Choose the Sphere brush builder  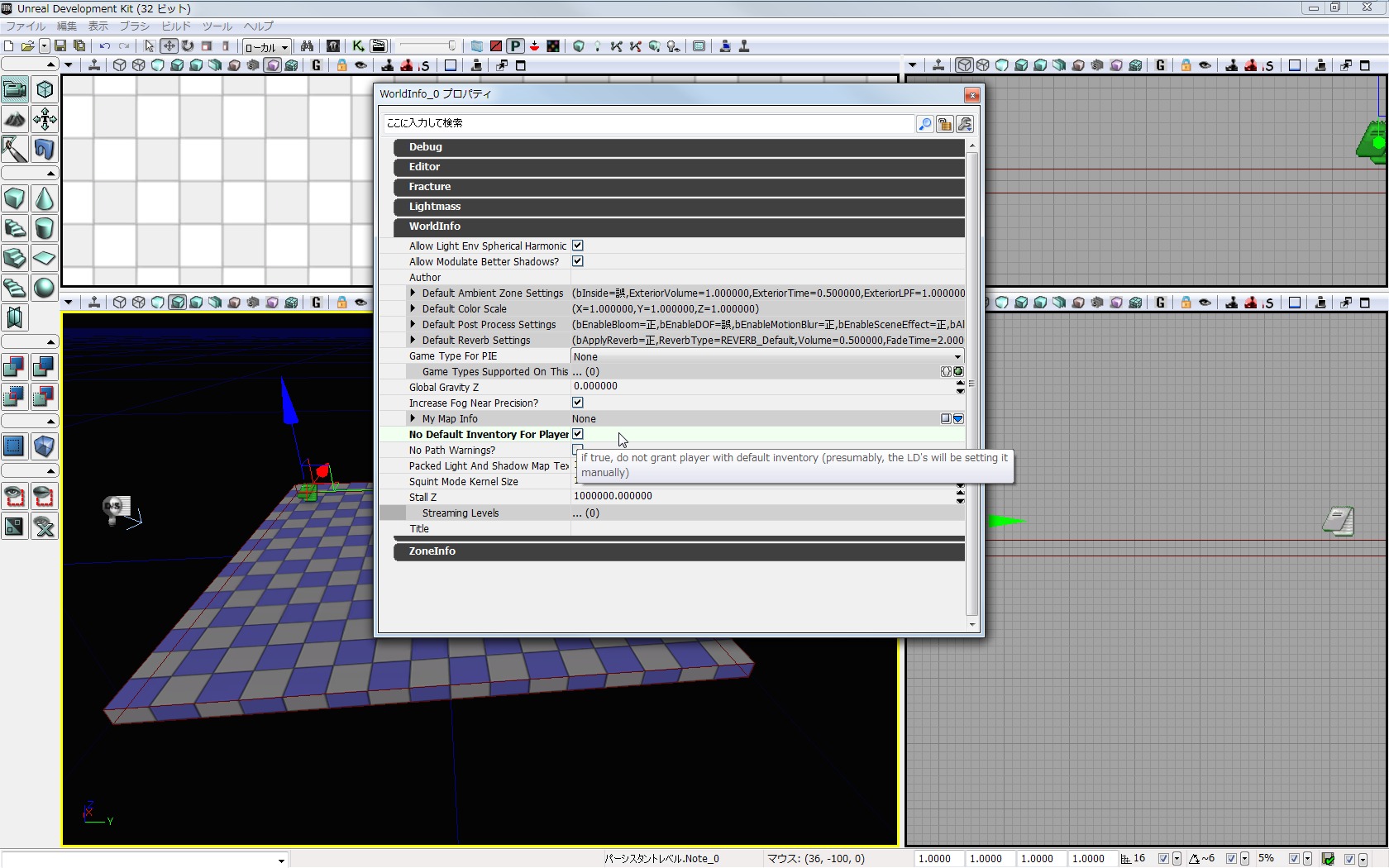pos(45,288)
